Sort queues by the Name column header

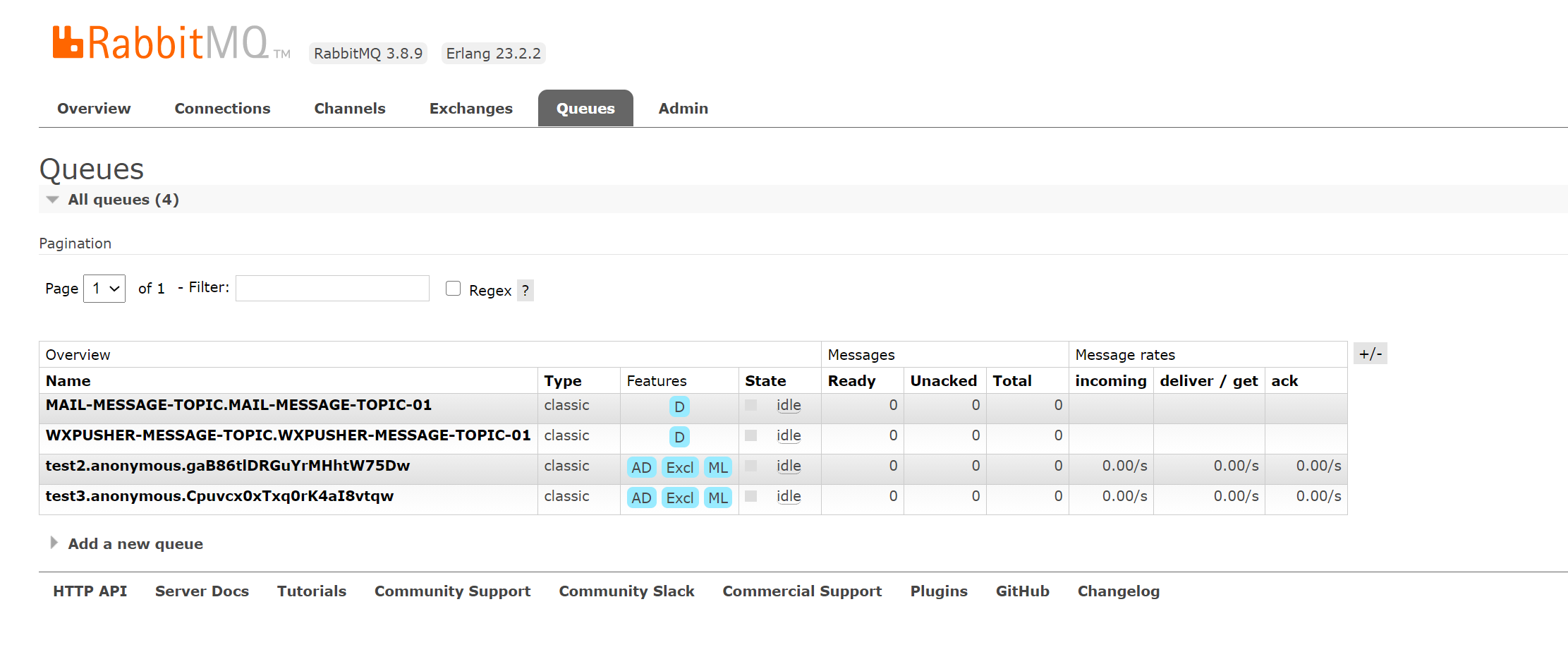[x=68, y=381]
